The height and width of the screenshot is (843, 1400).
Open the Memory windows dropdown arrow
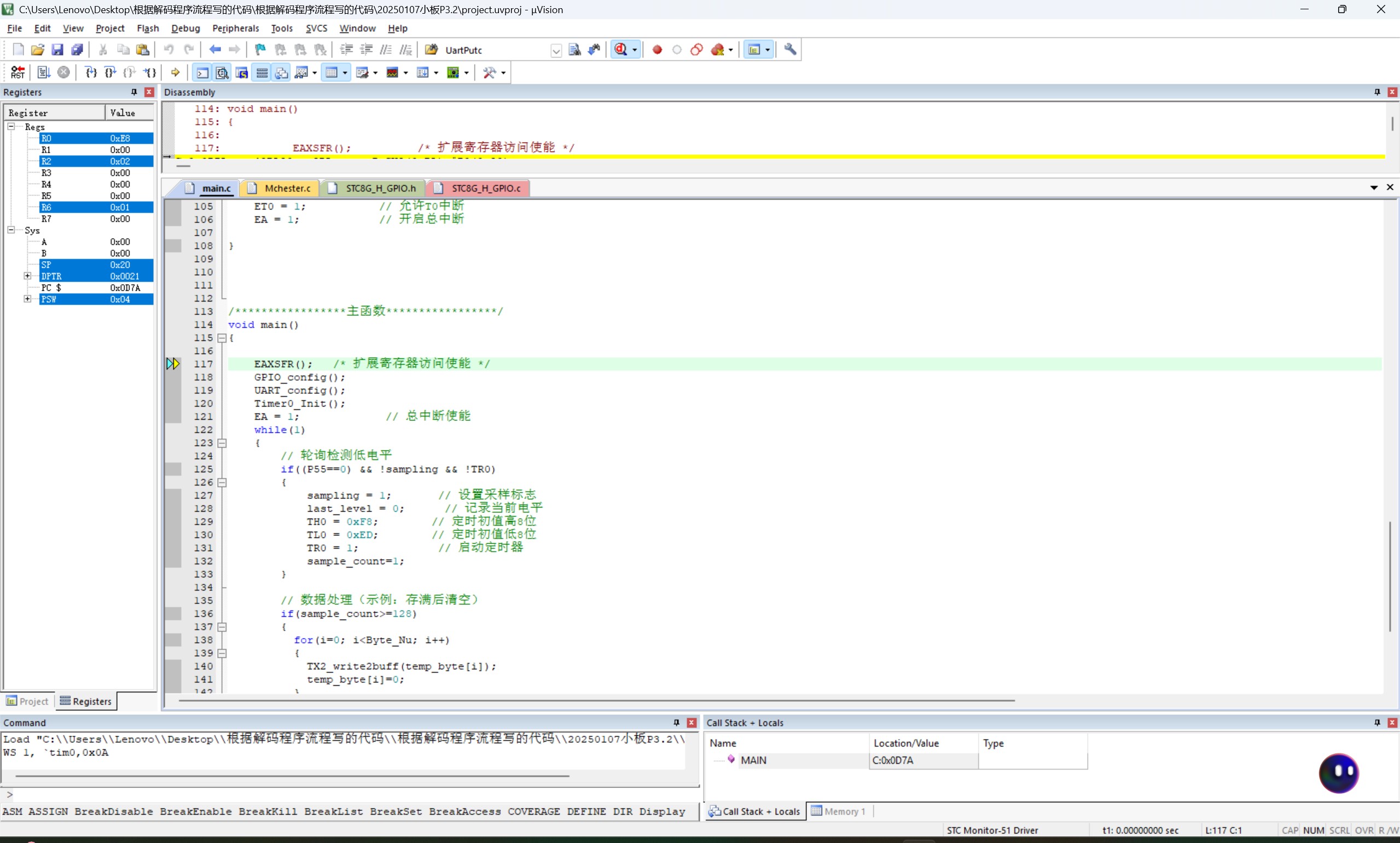click(345, 73)
